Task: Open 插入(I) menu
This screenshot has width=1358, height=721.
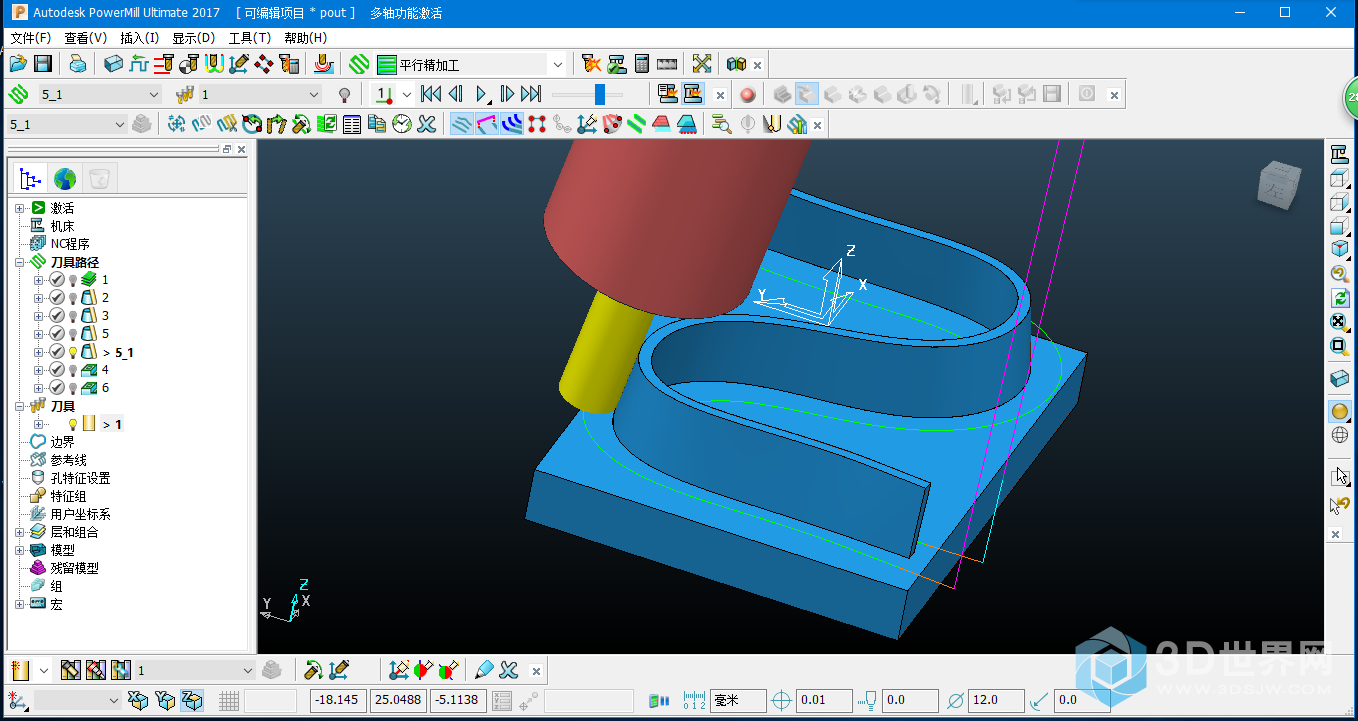Action: [140, 38]
